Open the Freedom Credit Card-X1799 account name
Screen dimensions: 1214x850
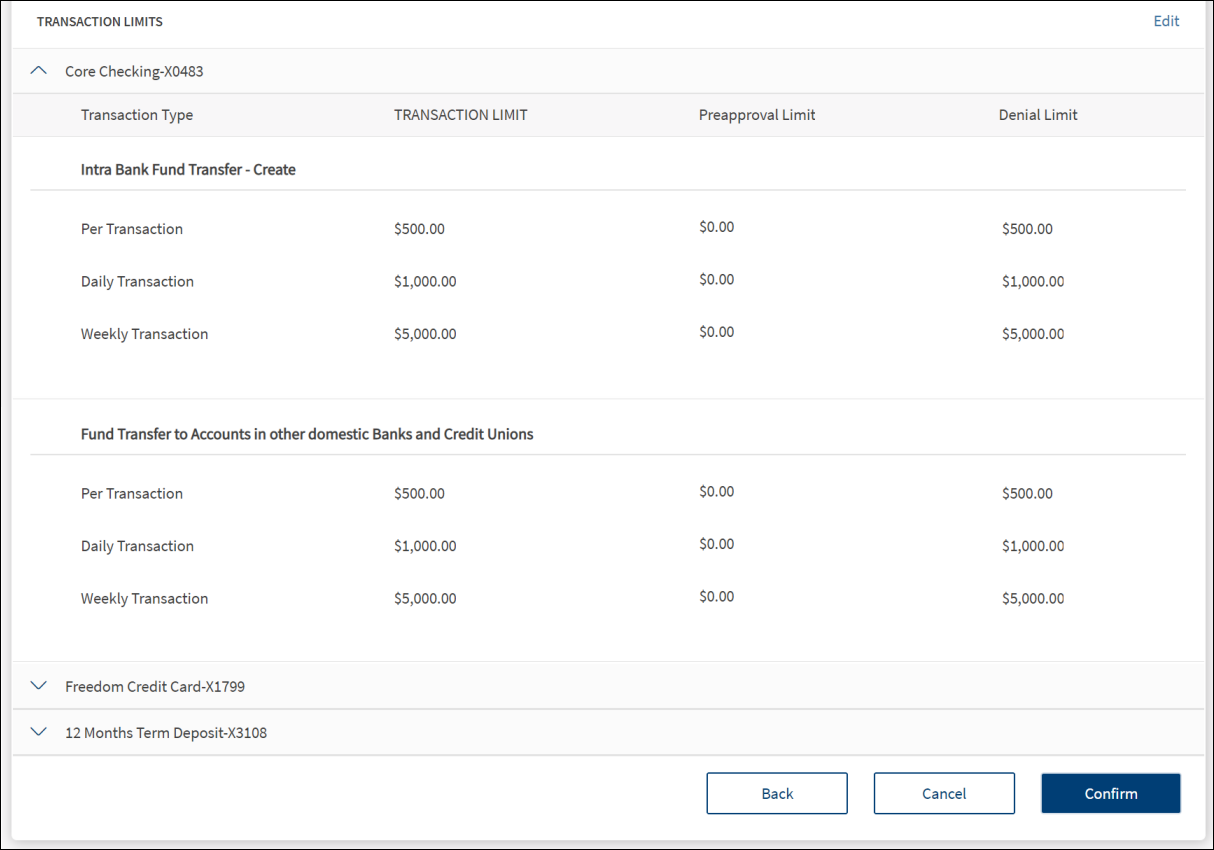155,687
